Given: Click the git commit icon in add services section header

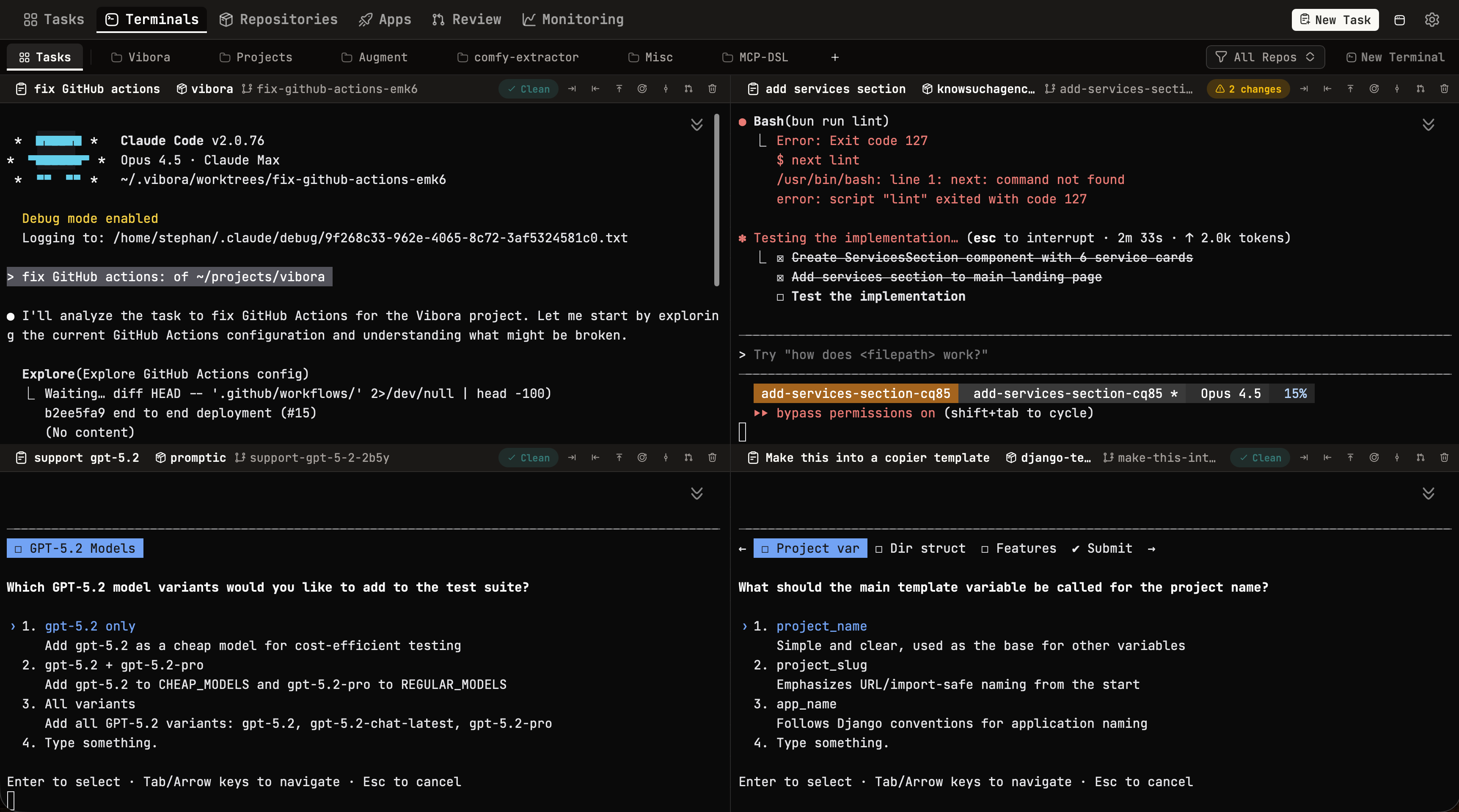Looking at the screenshot, I should click(x=1397, y=89).
